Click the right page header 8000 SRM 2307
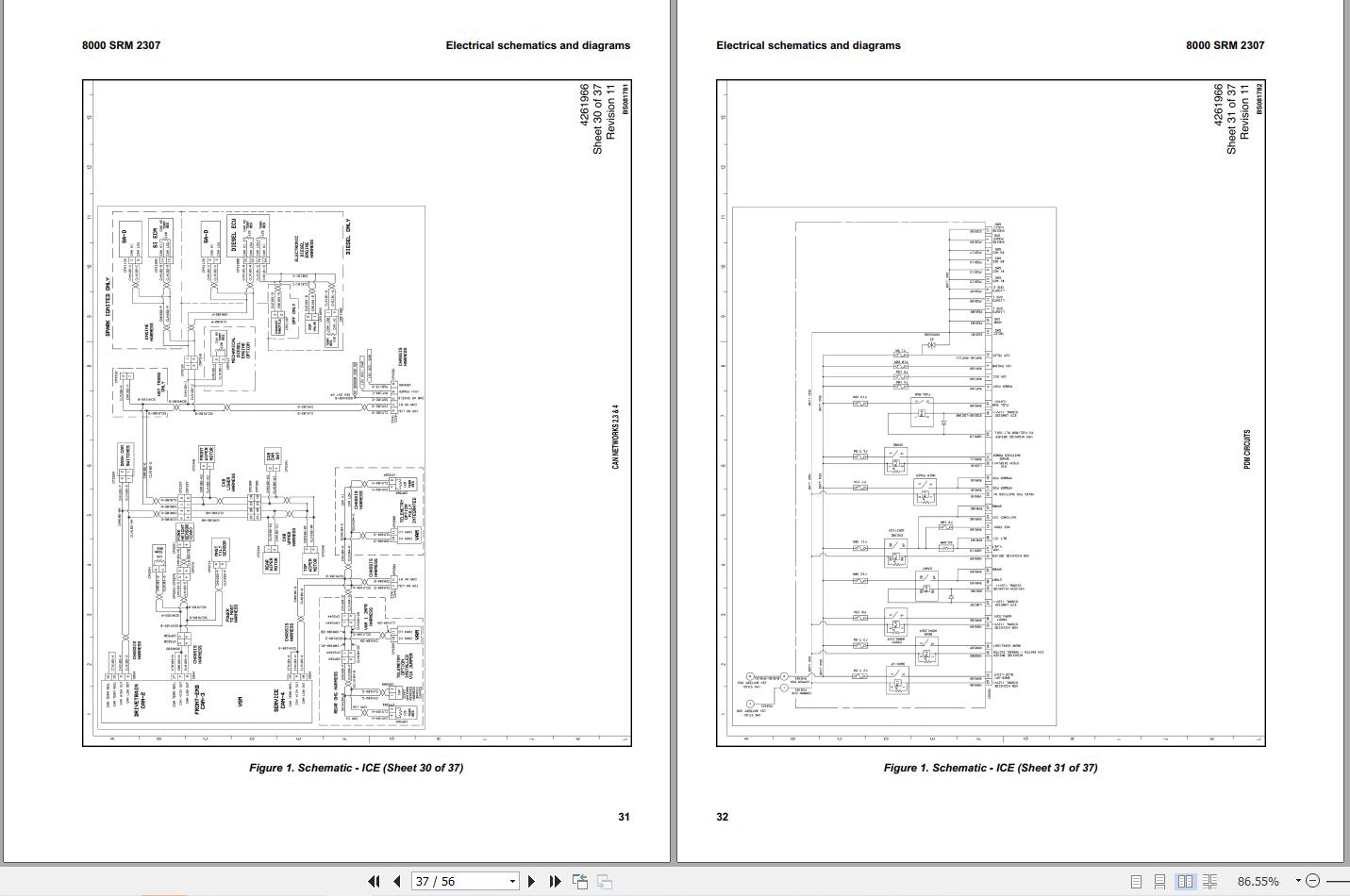Viewport: 1350px width, 896px height. click(x=1225, y=45)
